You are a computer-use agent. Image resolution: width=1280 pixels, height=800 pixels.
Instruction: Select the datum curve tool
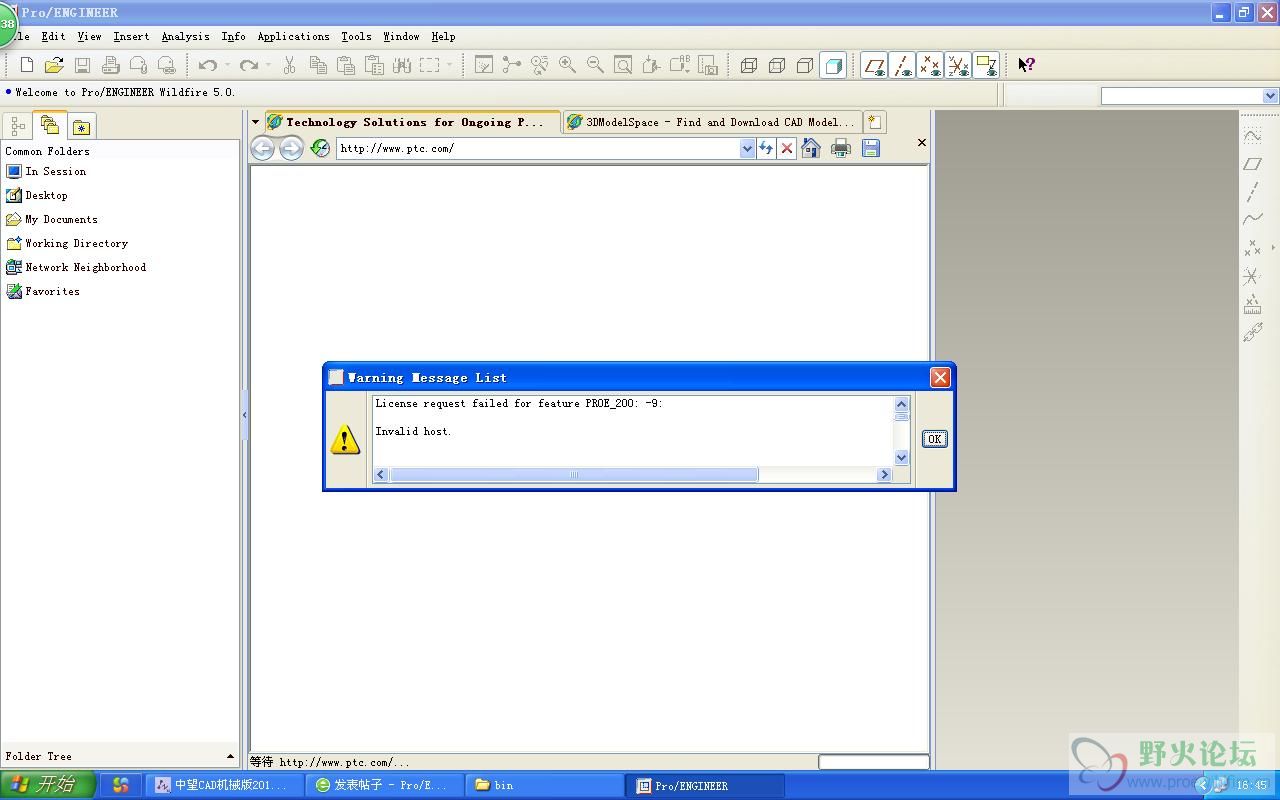(x=1253, y=219)
